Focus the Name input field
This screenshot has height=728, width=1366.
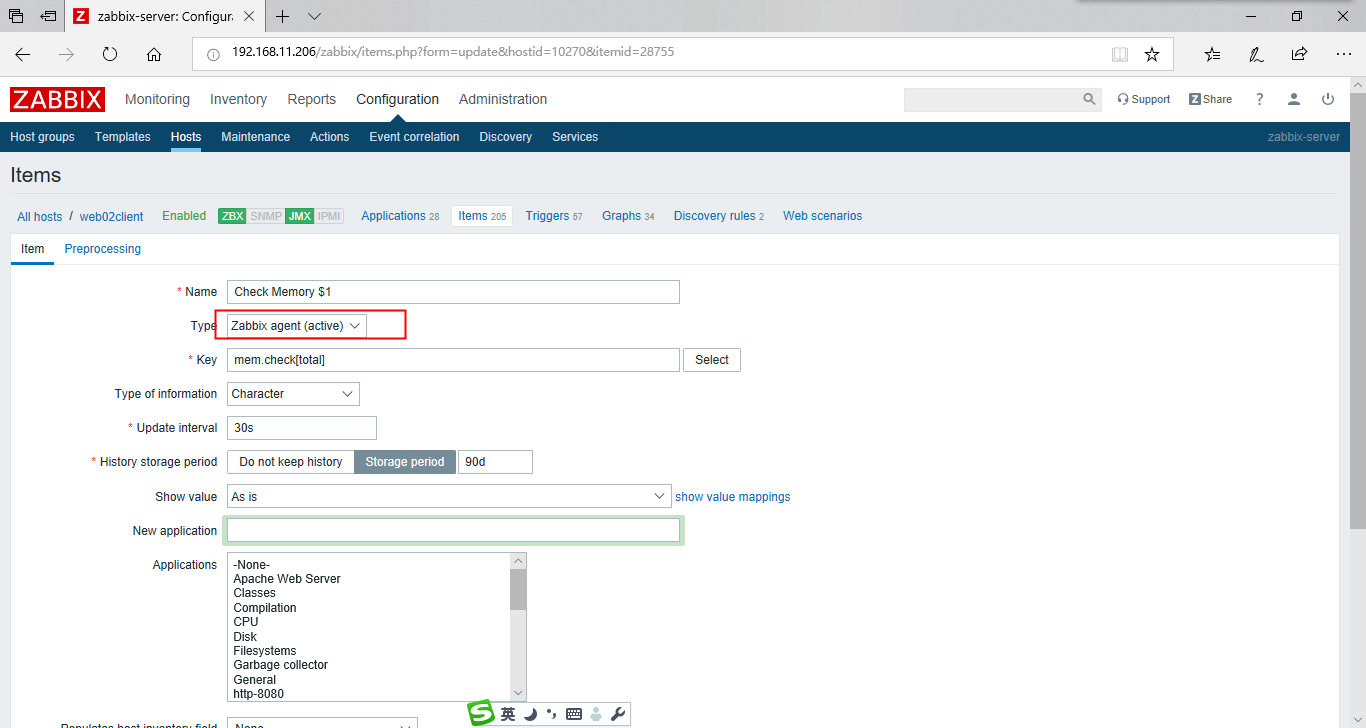click(x=453, y=292)
